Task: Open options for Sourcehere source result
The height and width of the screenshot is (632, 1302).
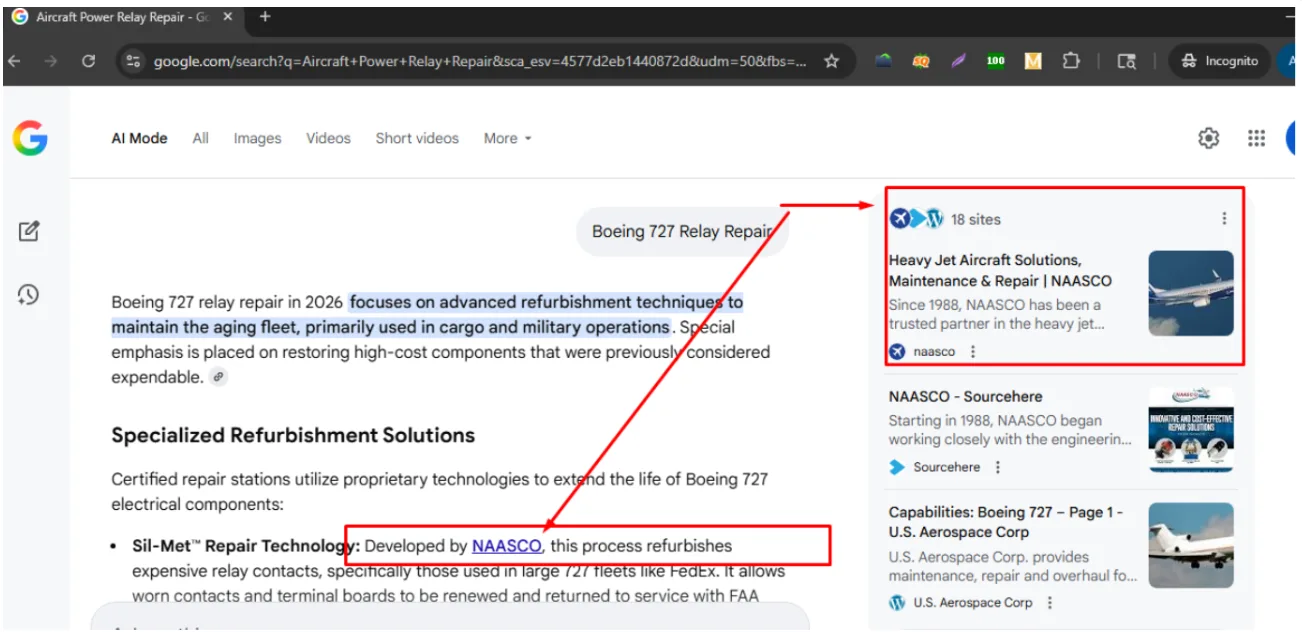Action: [x=997, y=467]
